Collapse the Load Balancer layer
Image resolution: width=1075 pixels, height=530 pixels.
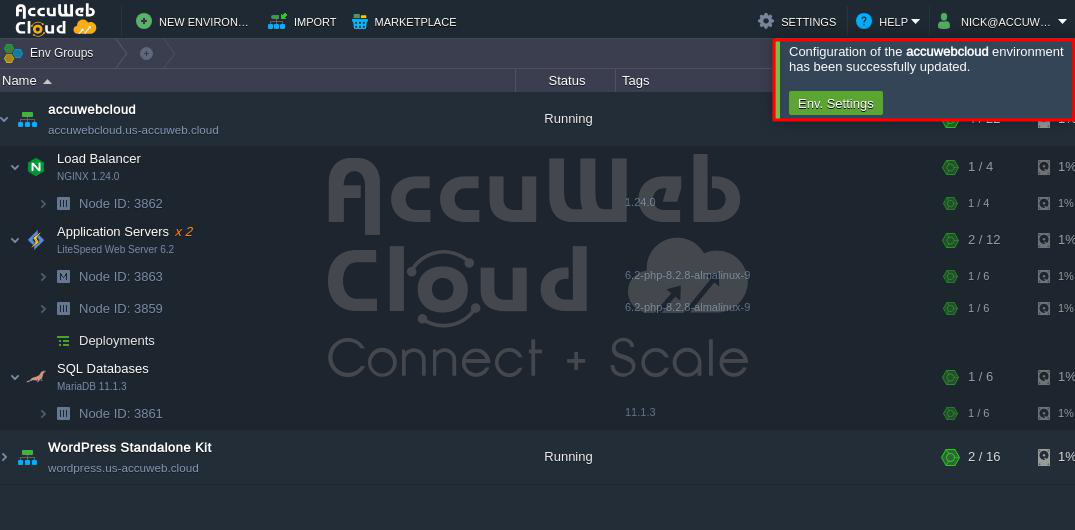pyautogui.click(x=15, y=167)
